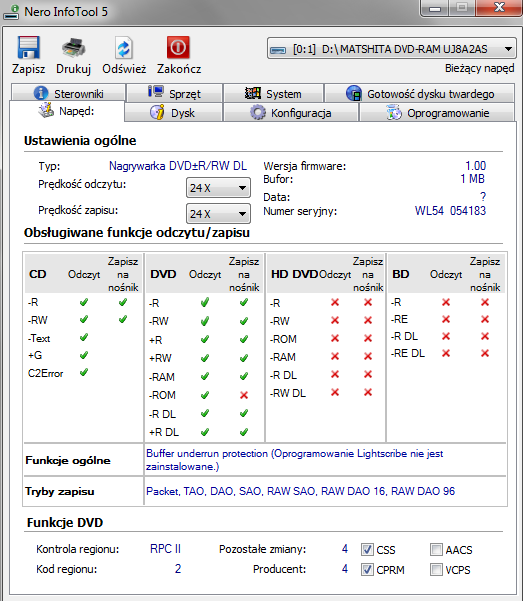Click the Odśwież button label
This screenshot has height=601, width=523.
click(124, 69)
